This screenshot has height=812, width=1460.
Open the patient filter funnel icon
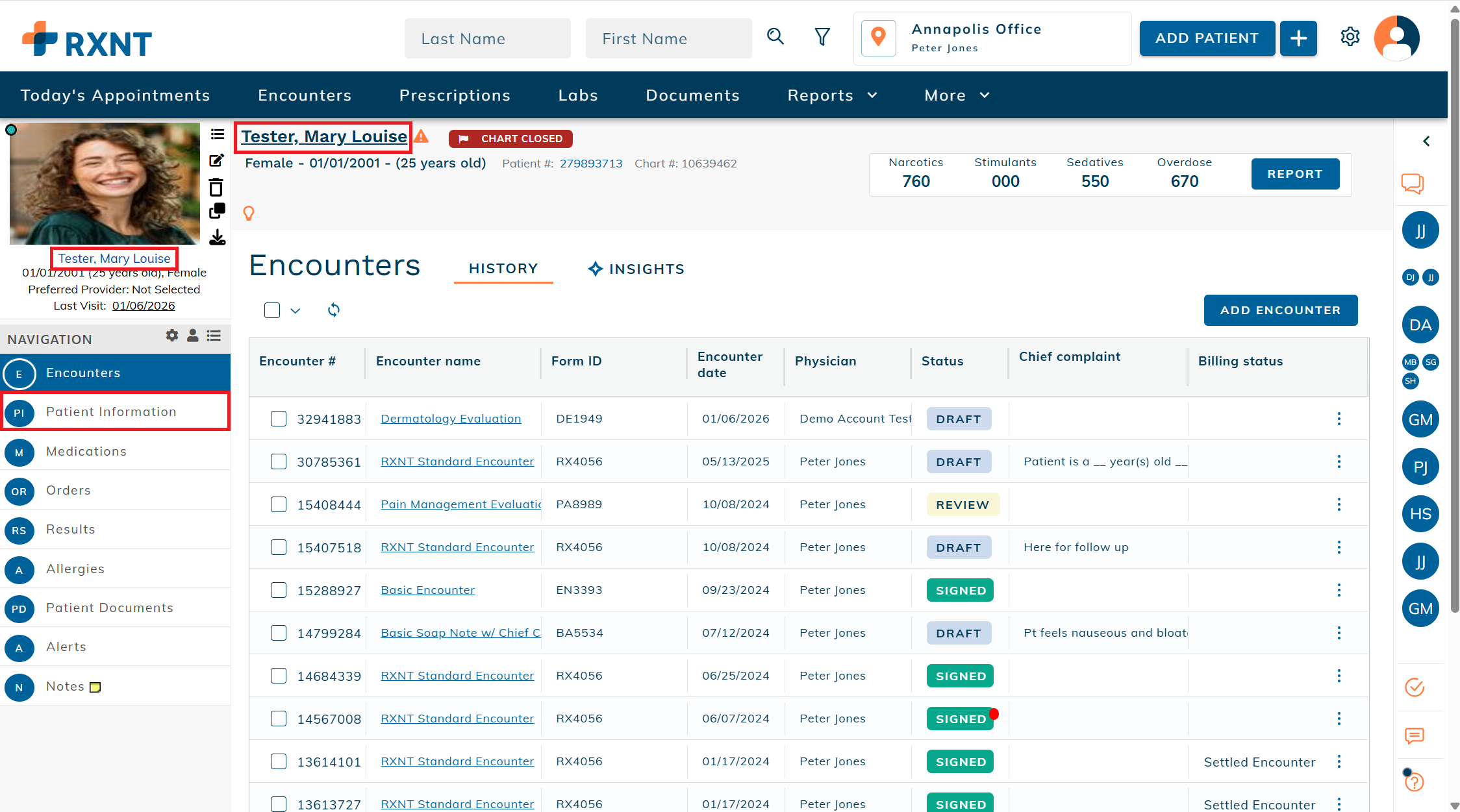point(822,37)
